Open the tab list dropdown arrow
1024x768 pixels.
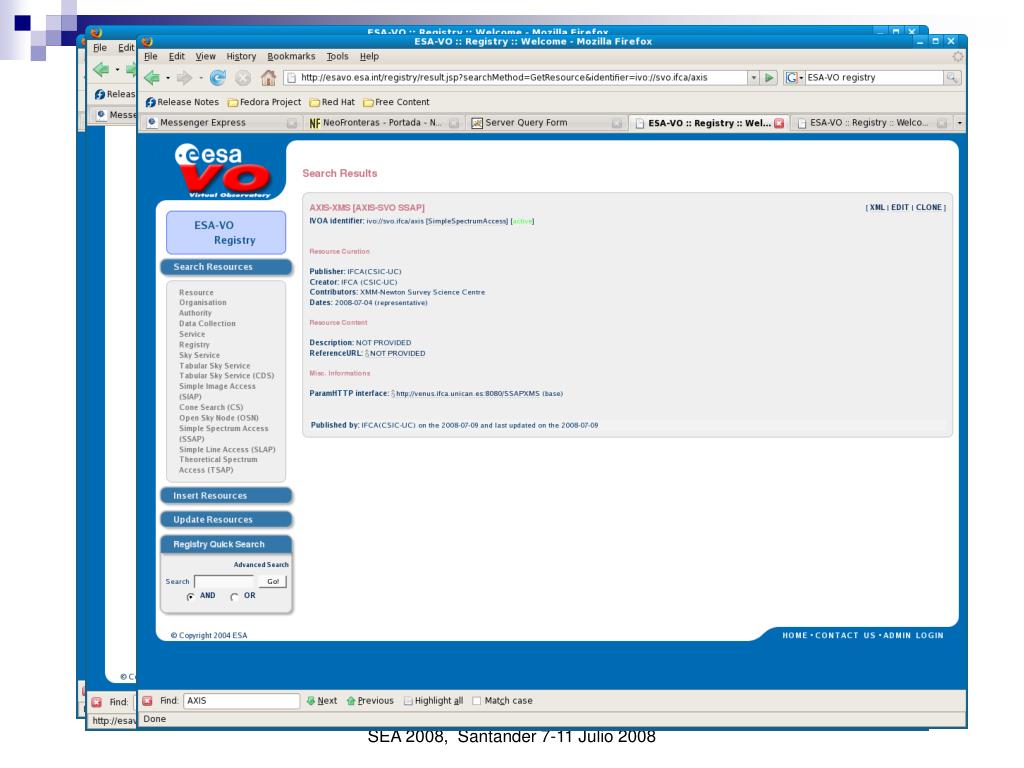pos(959,123)
